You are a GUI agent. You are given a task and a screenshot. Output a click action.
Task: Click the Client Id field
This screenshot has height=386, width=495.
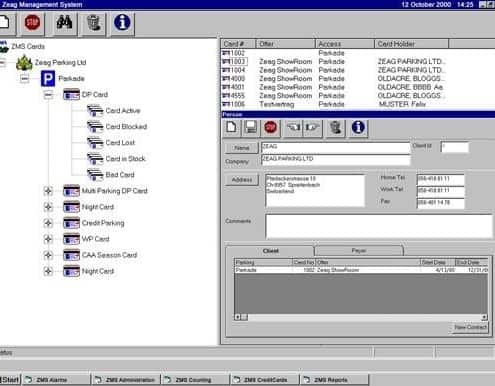(x=455, y=147)
